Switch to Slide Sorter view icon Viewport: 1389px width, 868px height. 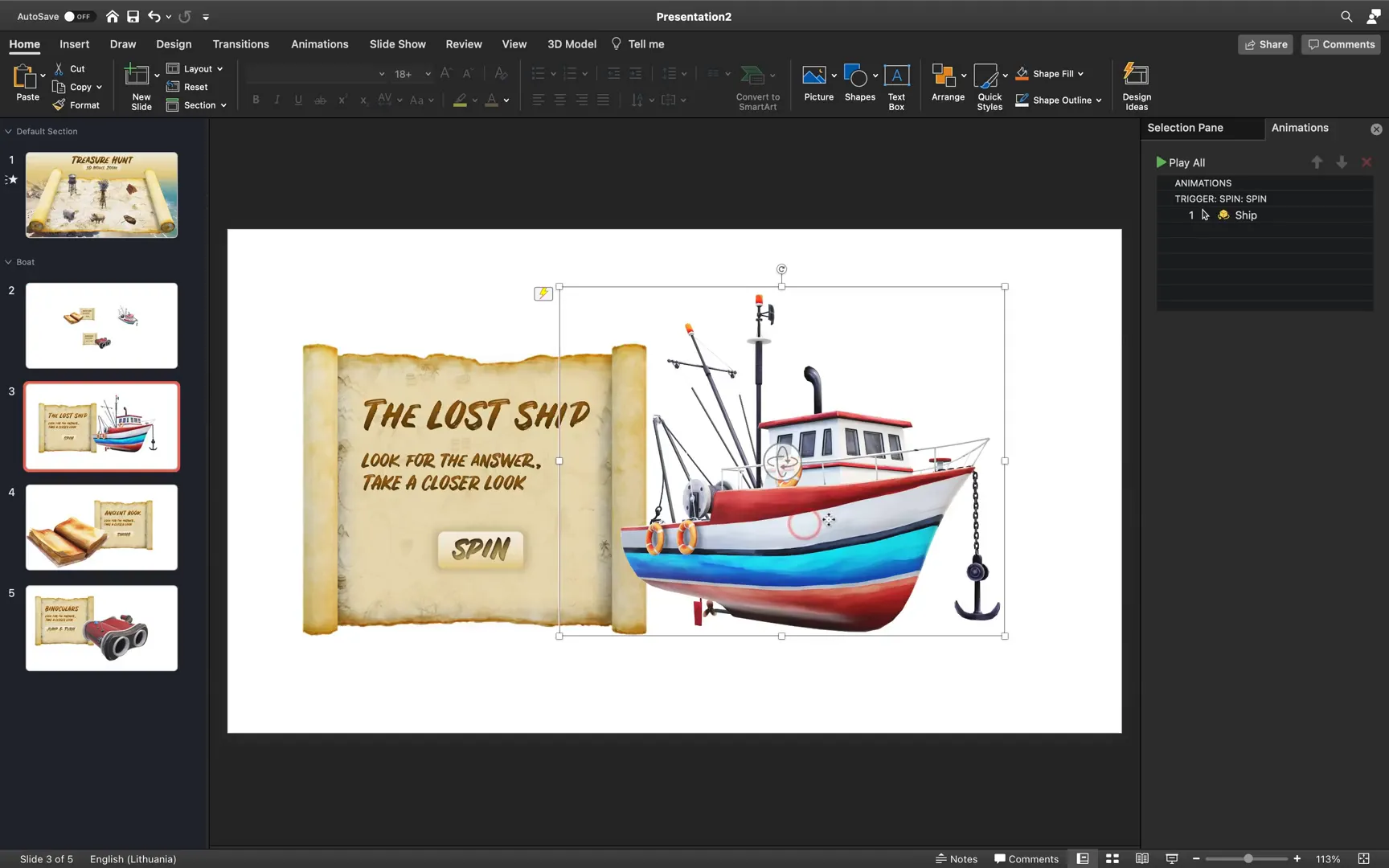[1112, 858]
